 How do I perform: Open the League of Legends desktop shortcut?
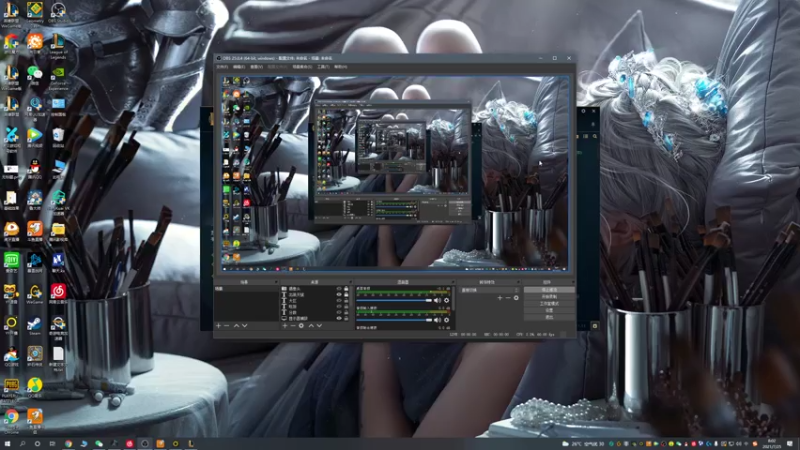pyautogui.click(x=58, y=45)
